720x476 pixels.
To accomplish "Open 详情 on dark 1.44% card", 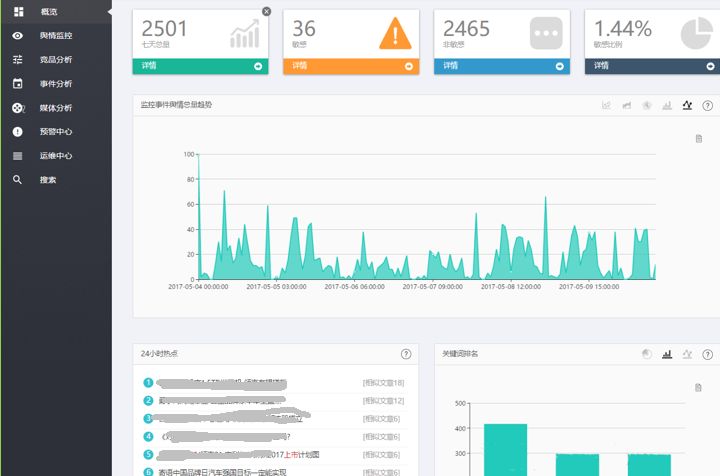I will coord(652,66).
